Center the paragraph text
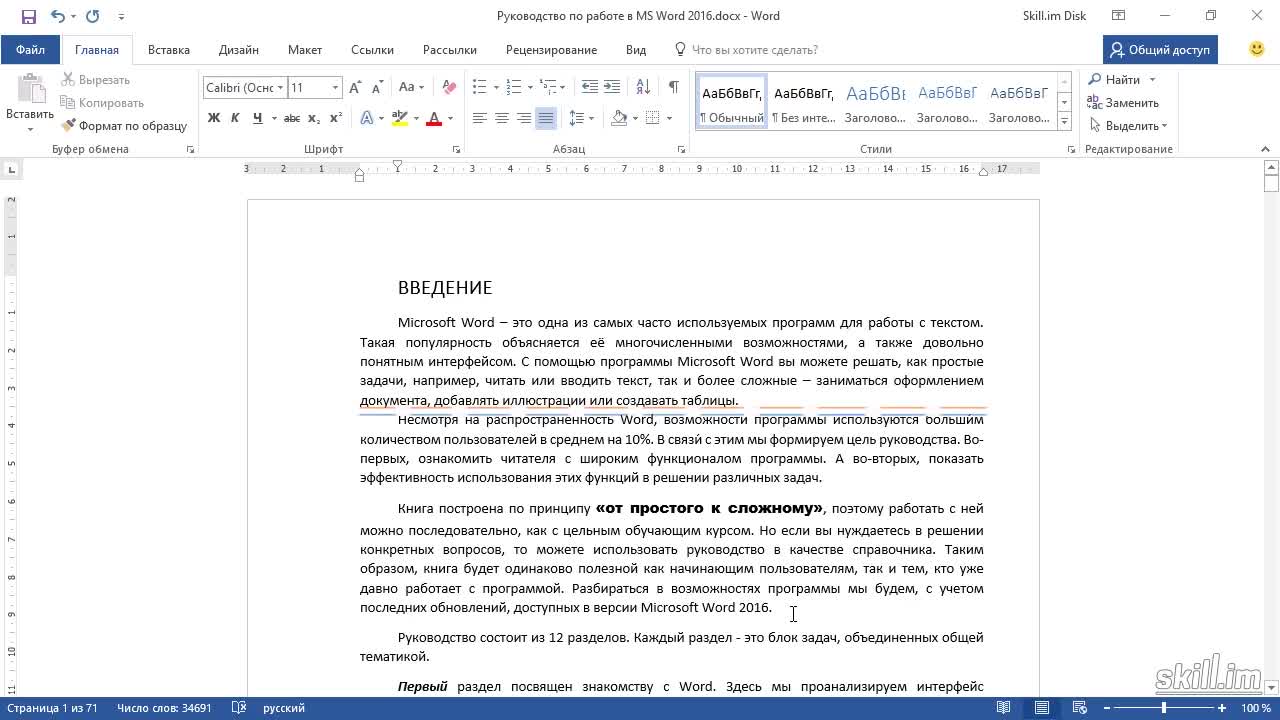 [x=501, y=118]
